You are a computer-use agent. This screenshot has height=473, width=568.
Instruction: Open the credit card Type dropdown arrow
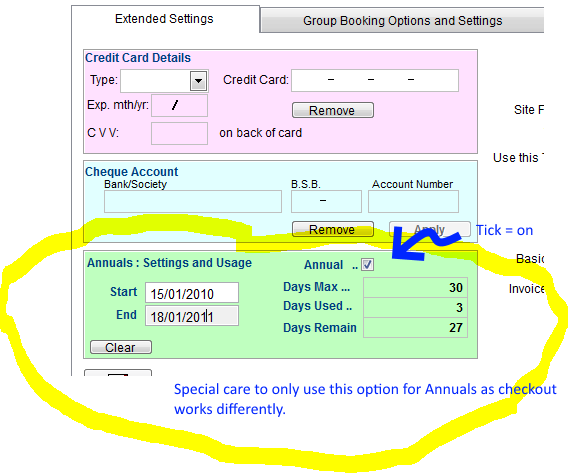[199, 80]
